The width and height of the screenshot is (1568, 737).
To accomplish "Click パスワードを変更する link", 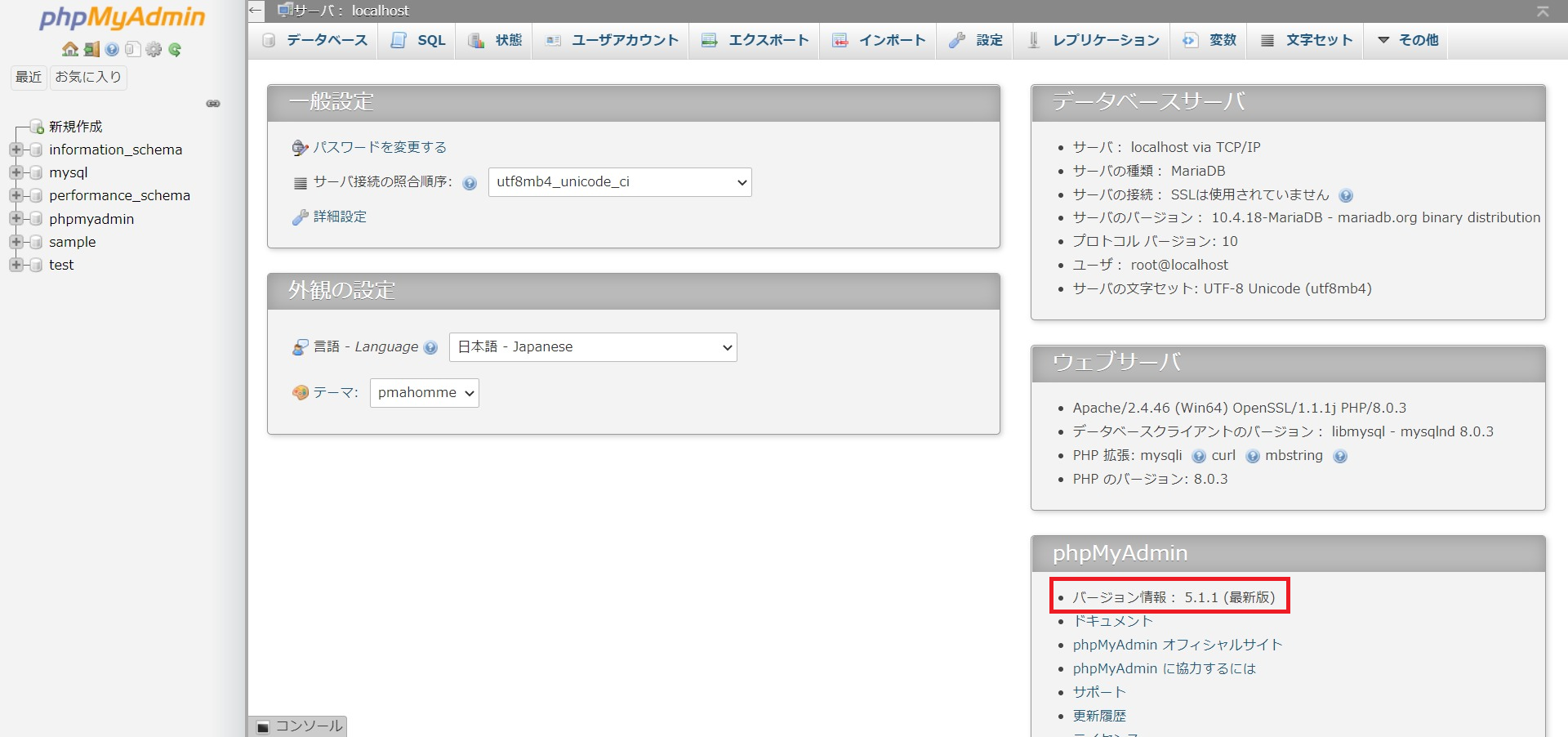I will (380, 148).
